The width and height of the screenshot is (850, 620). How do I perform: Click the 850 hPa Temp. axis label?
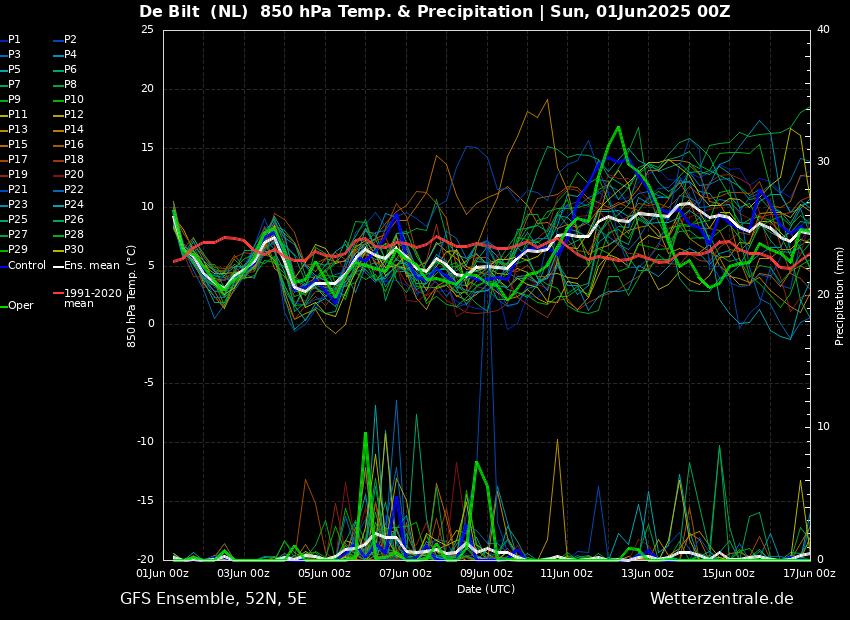pyautogui.click(x=131, y=296)
